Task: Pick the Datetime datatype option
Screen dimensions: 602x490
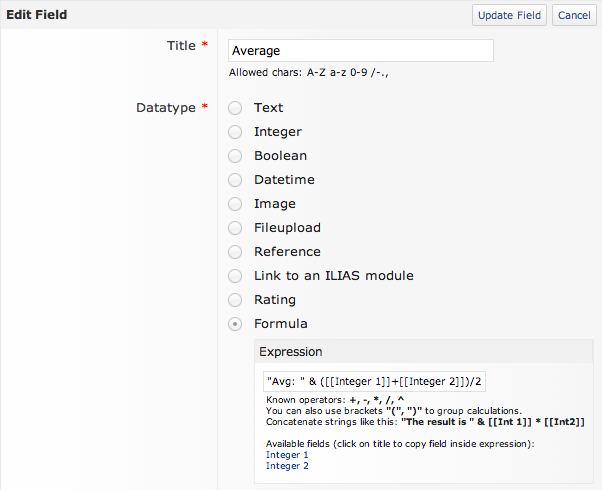Action: tap(235, 180)
